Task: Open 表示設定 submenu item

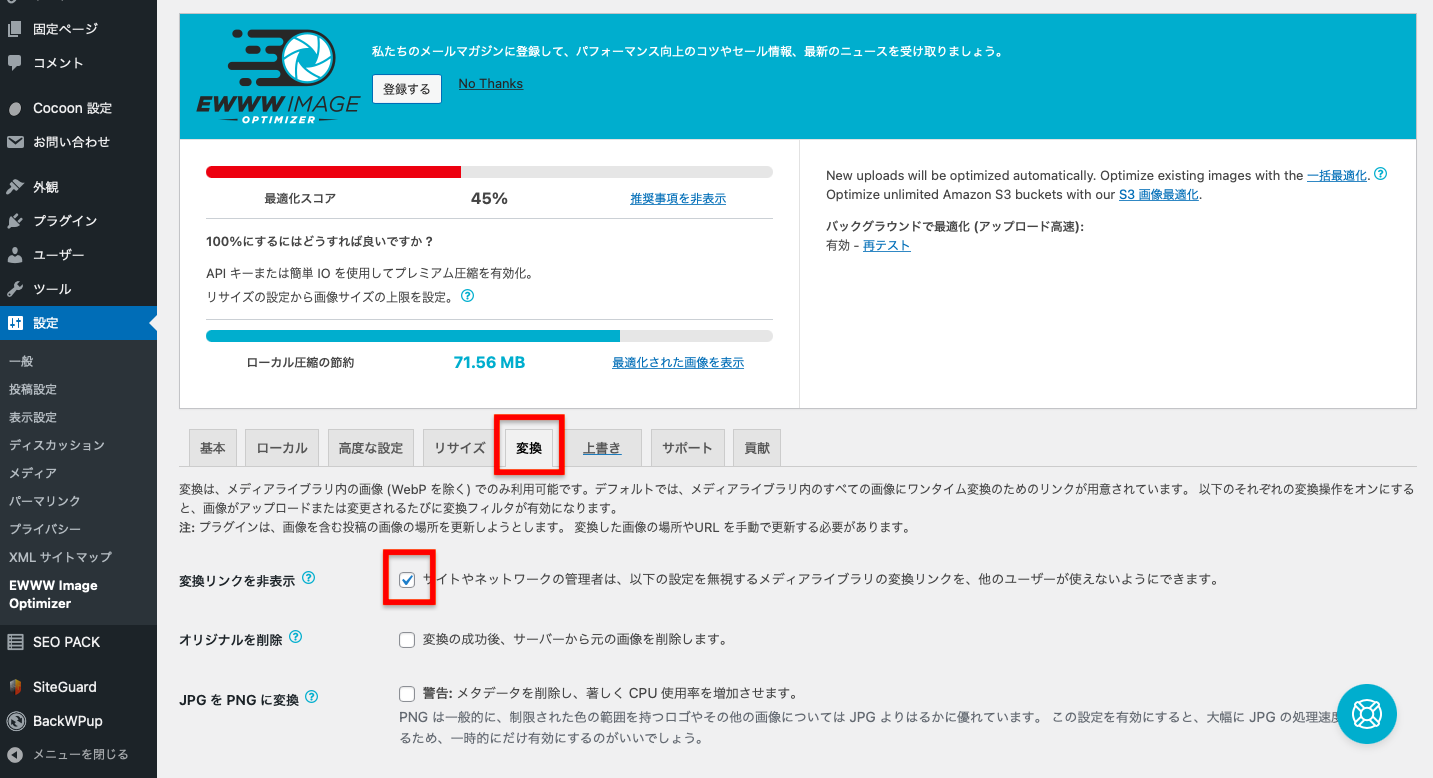Action: click(x=33, y=417)
